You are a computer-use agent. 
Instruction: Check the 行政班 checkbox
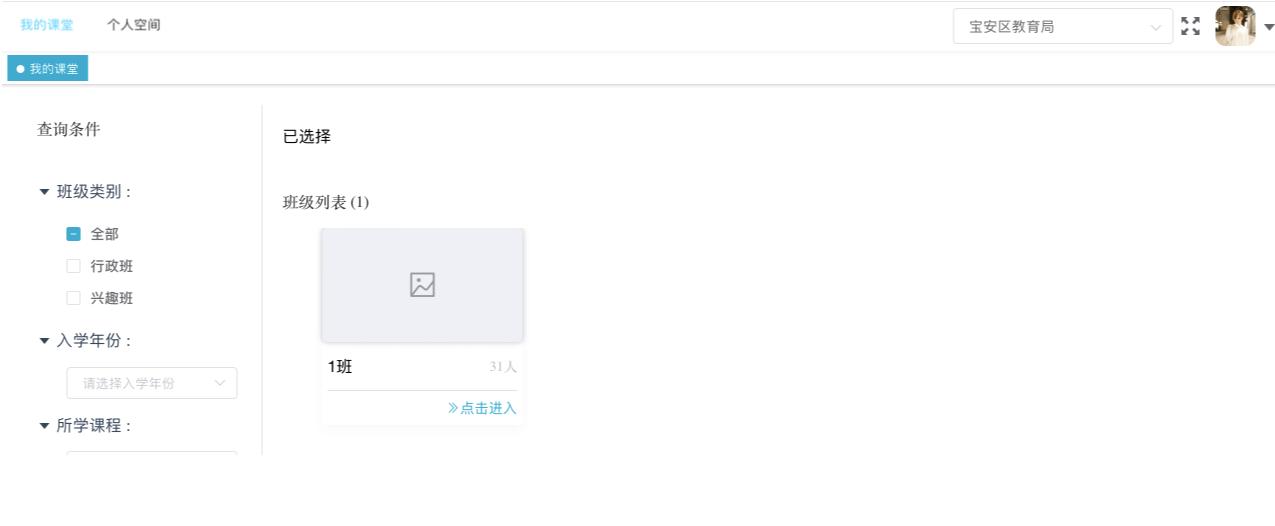click(x=73, y=266)
